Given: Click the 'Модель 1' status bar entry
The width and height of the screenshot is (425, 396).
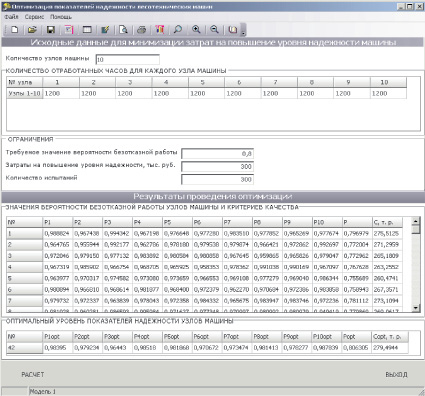Looking at the screenshot, I should point(43,392).
